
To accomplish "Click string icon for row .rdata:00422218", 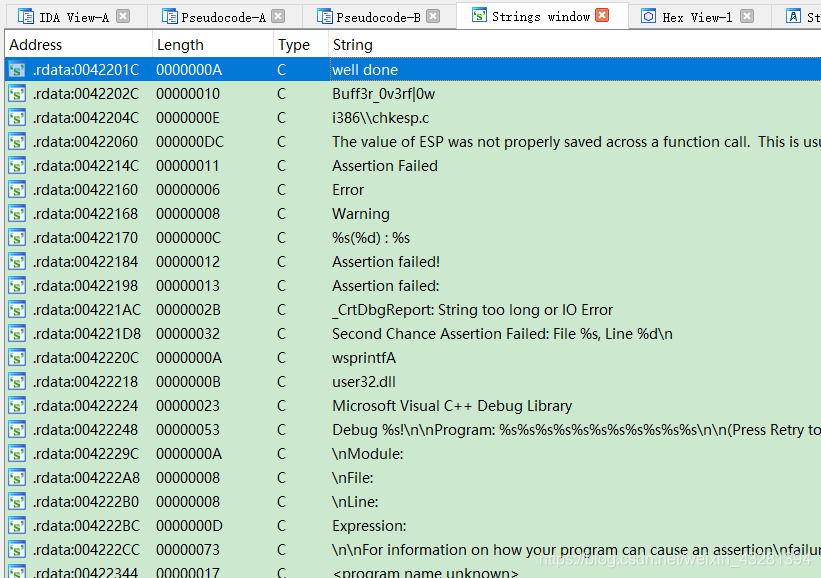I will [17, 382].
